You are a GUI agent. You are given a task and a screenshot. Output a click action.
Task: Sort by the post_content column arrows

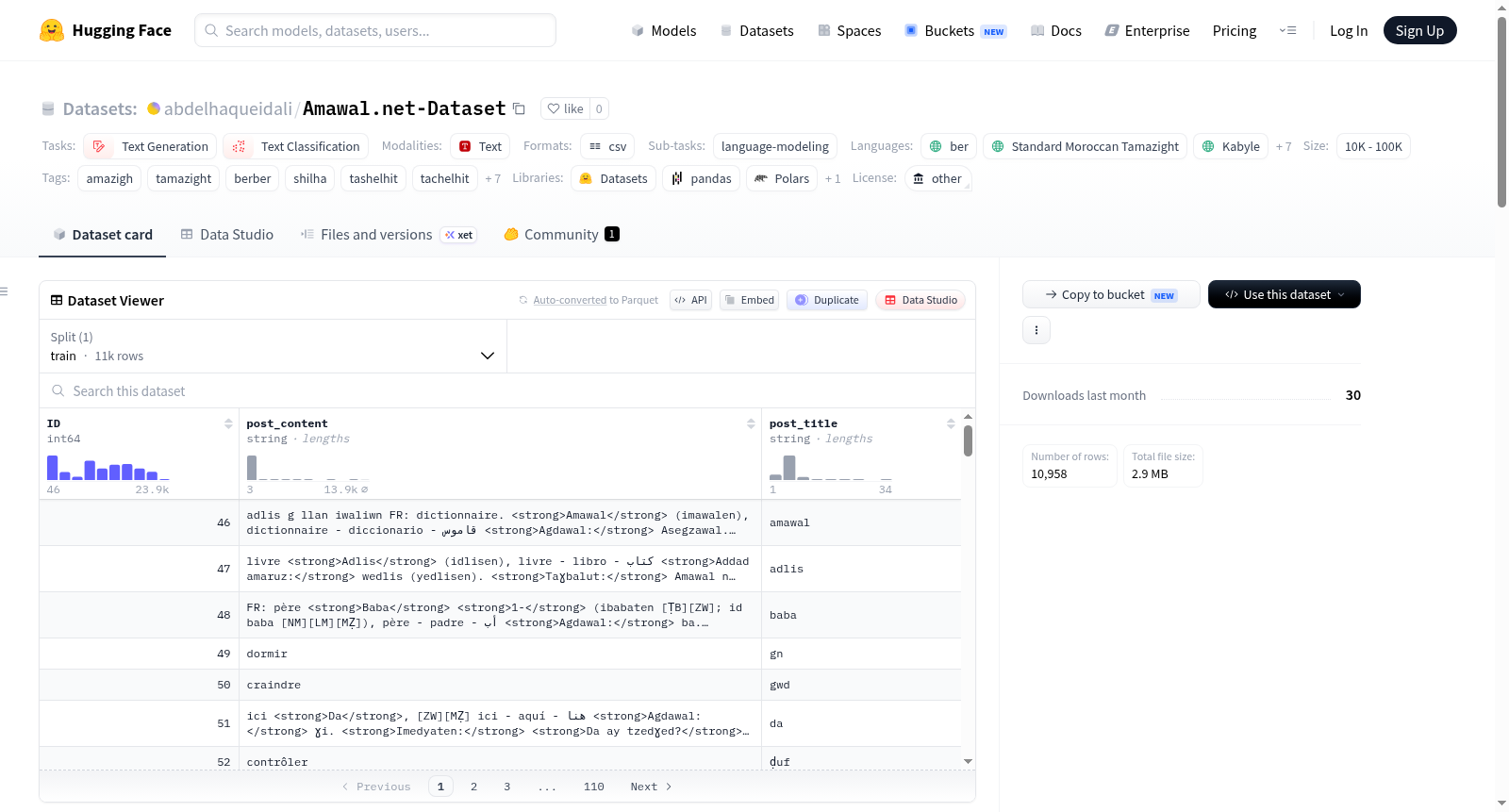coord(751,423)
